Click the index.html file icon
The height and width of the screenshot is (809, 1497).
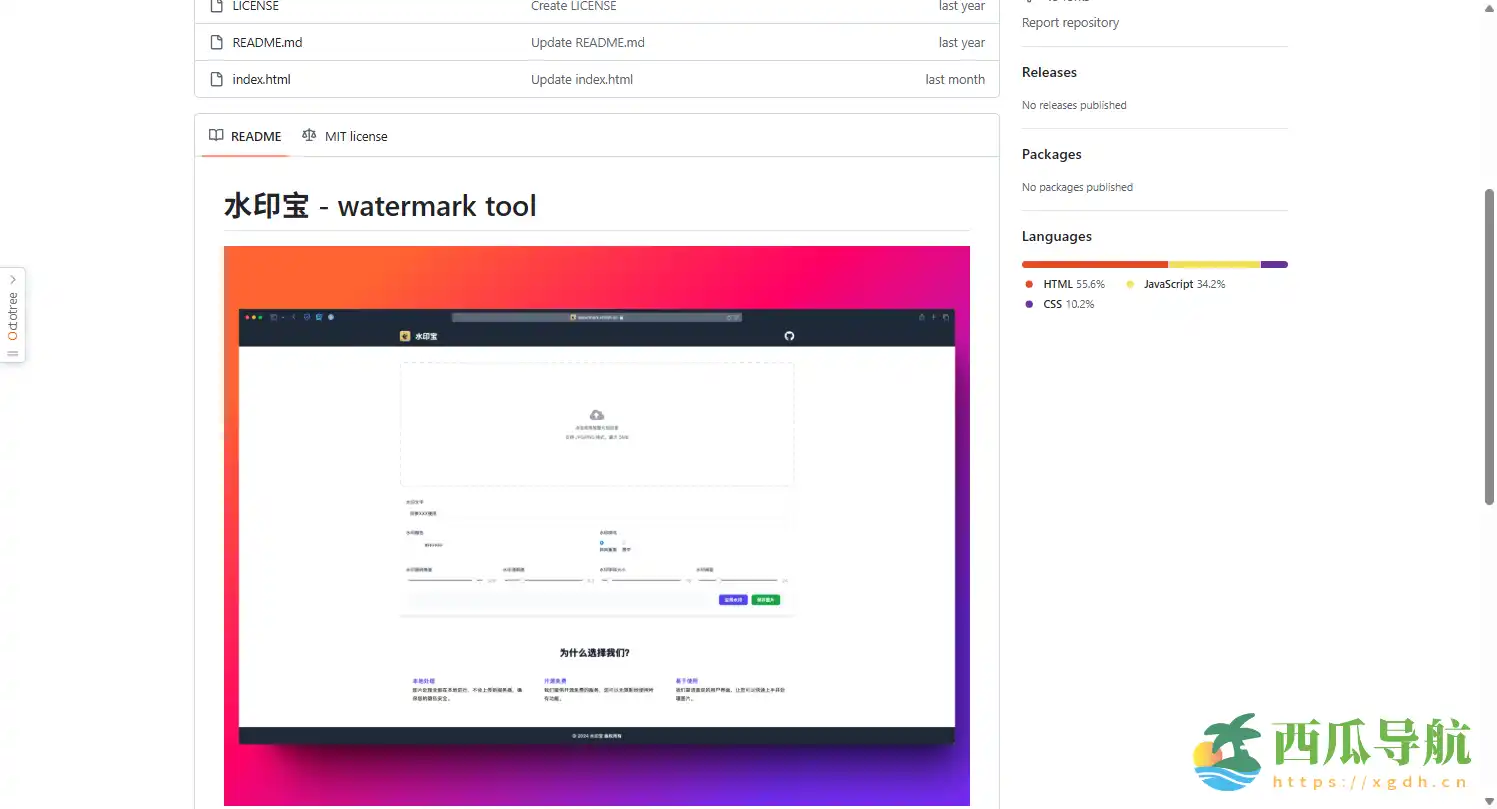tap(215, 80)
